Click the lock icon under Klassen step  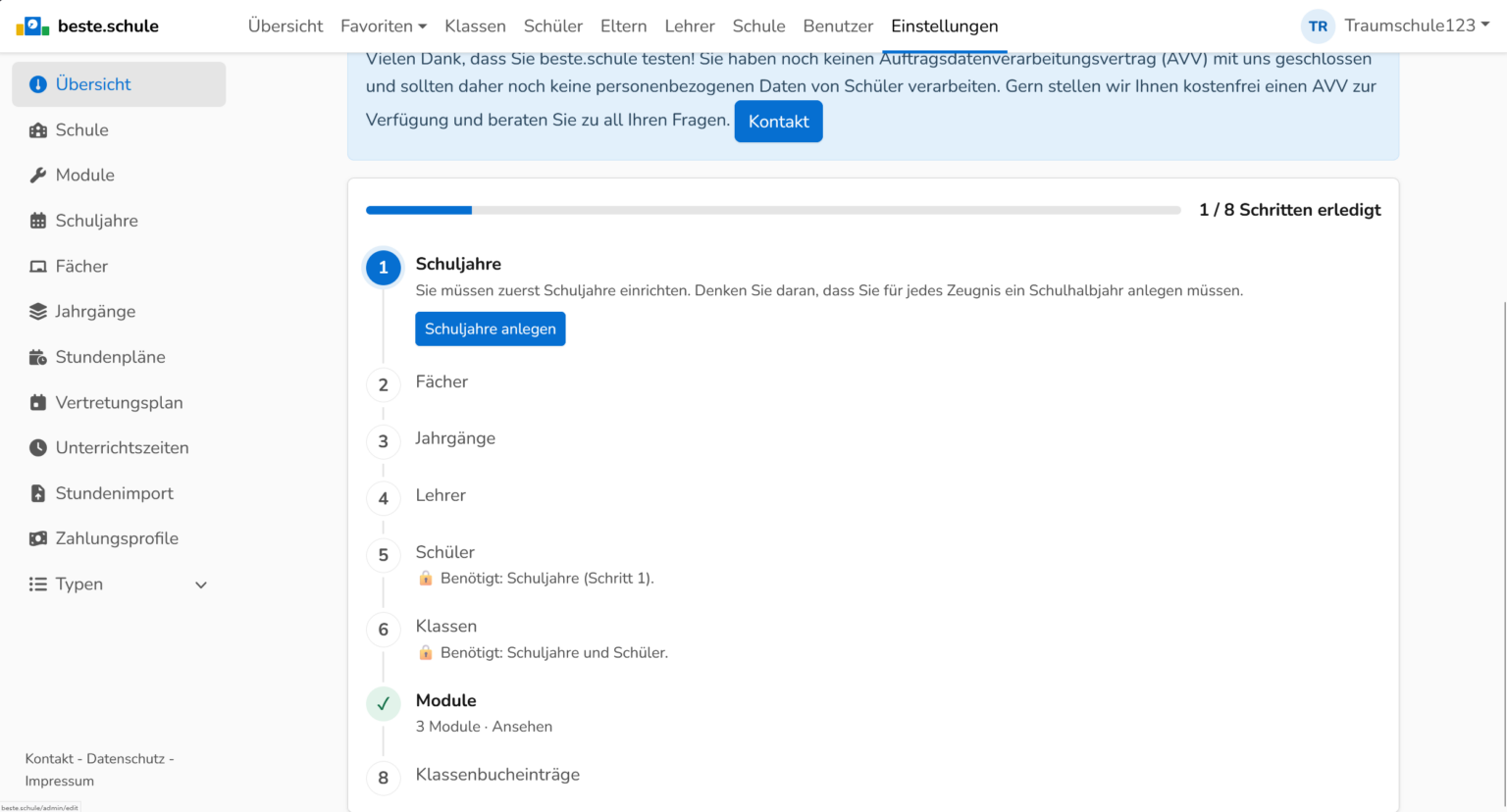tap(426, 652)
